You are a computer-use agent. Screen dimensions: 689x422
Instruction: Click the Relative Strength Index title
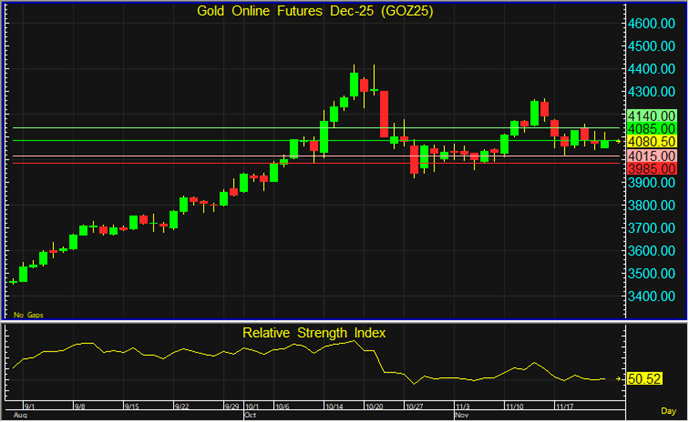[314, 332]
